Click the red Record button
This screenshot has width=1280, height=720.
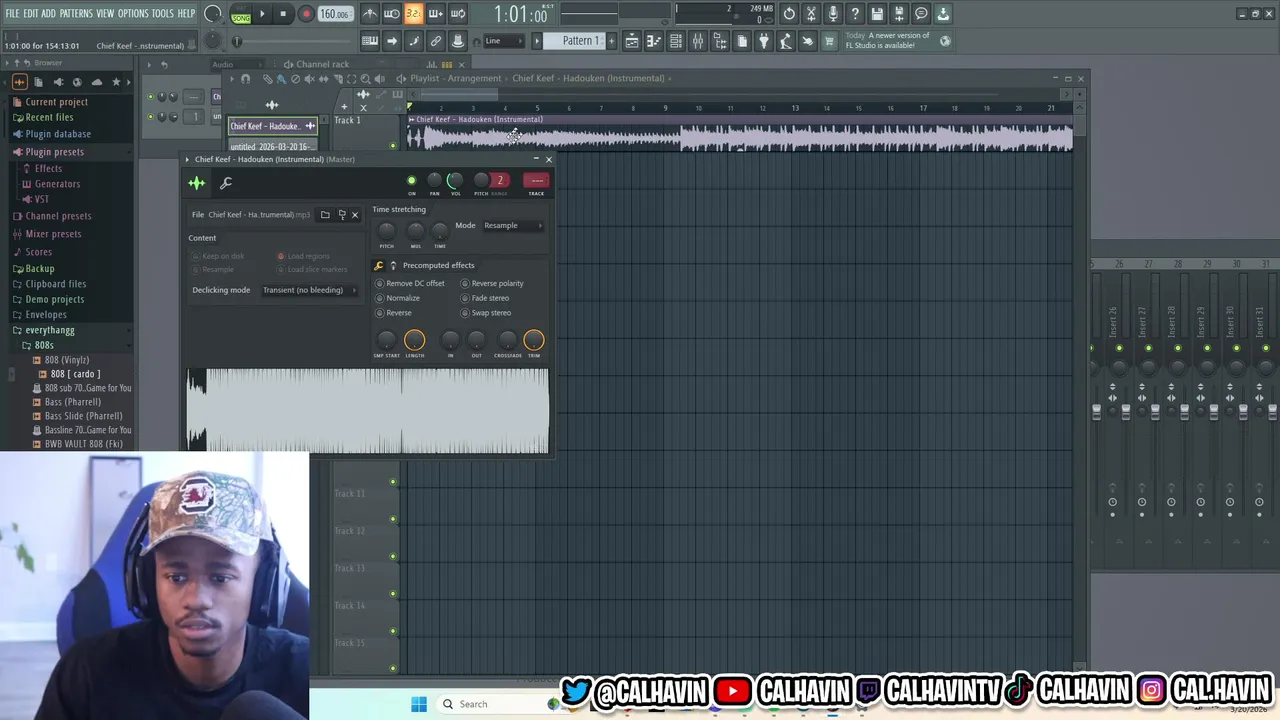pyautogui.click(x=306, y=14)
